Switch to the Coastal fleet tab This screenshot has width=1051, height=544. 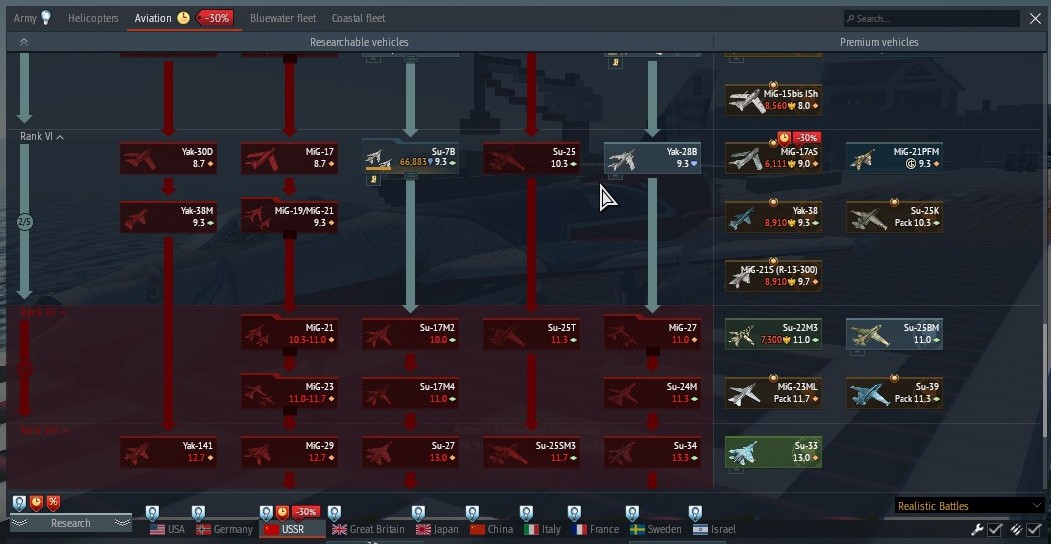359,18
